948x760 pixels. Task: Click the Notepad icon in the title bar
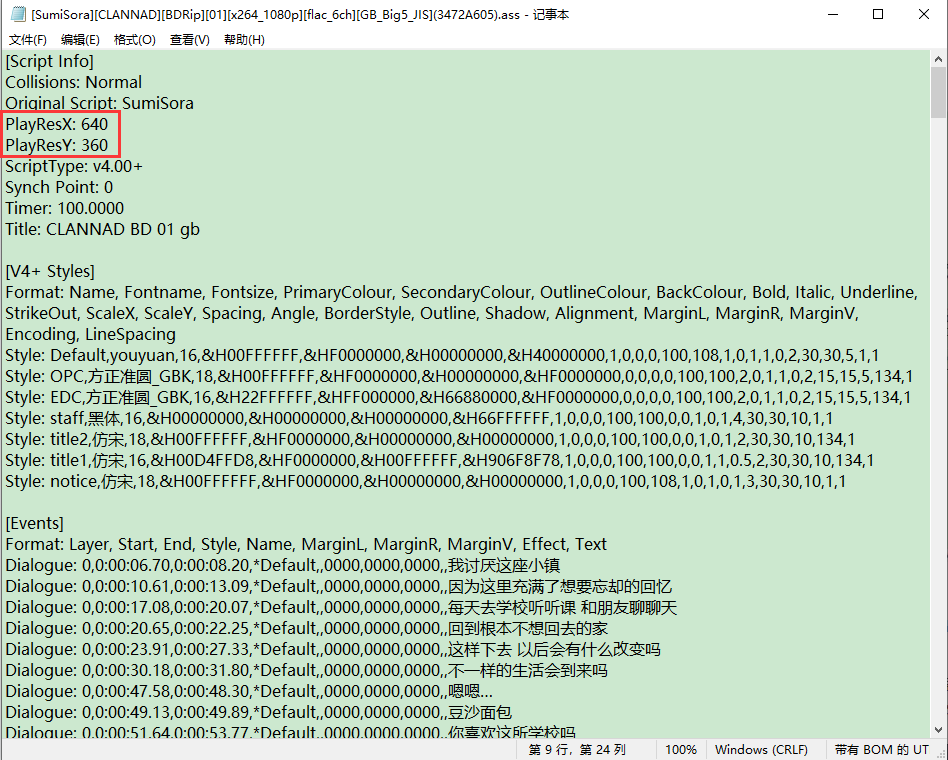click(x=19, y=14)
